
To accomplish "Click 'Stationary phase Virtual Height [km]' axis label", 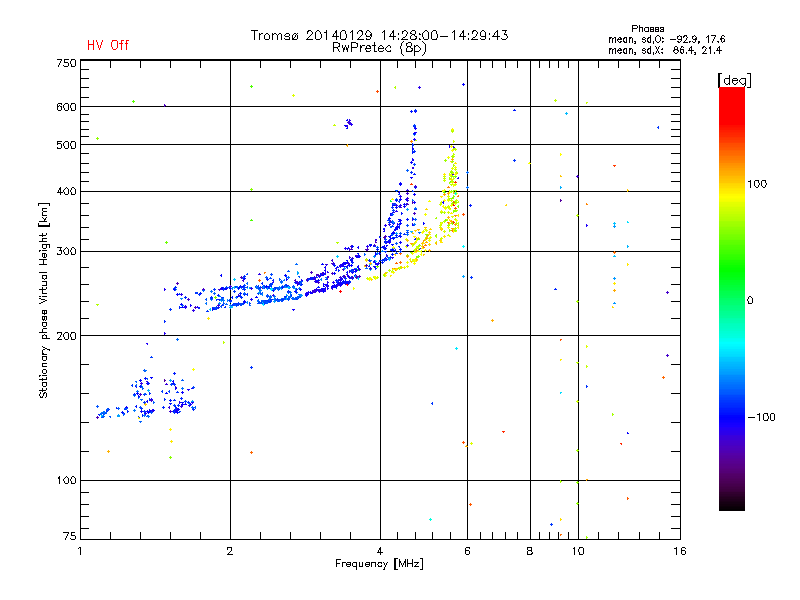I will (44, 301).
